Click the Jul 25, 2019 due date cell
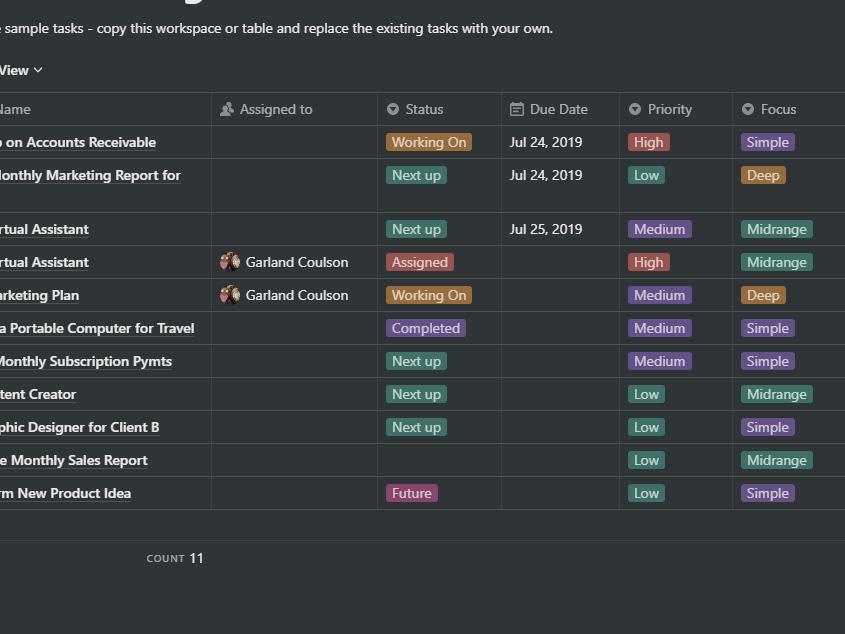This screenshot has height=634, width=845. (x=545, y=229)
